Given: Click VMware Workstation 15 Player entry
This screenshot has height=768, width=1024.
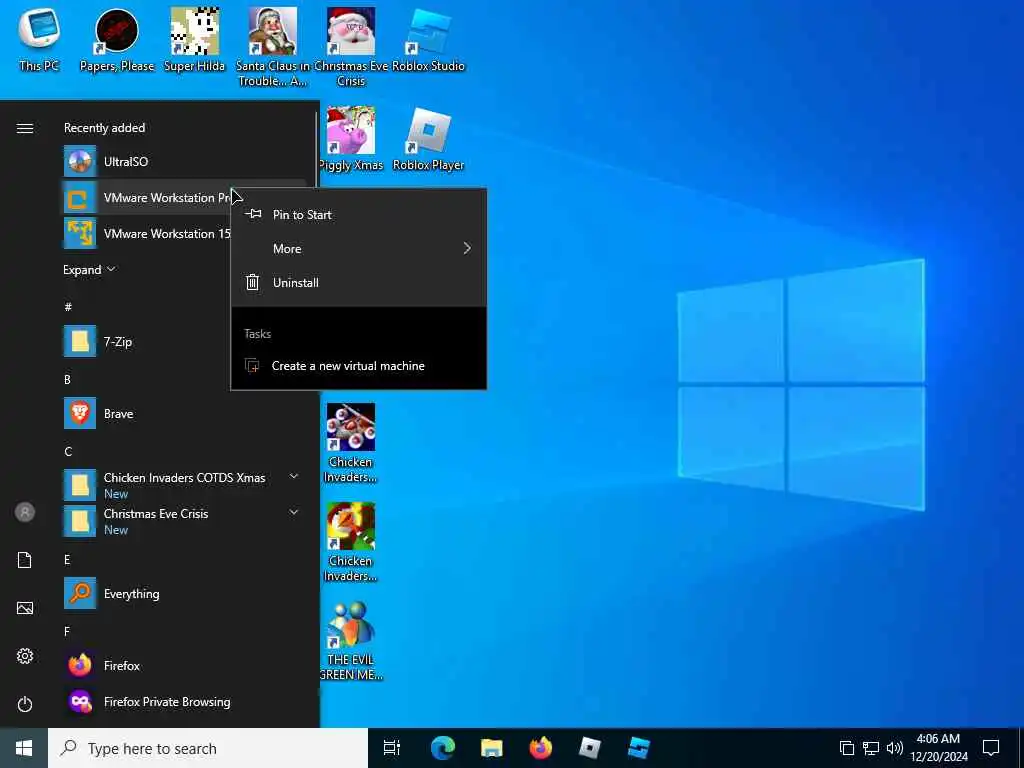Looking at the screenshot, I should click(146, 233).
